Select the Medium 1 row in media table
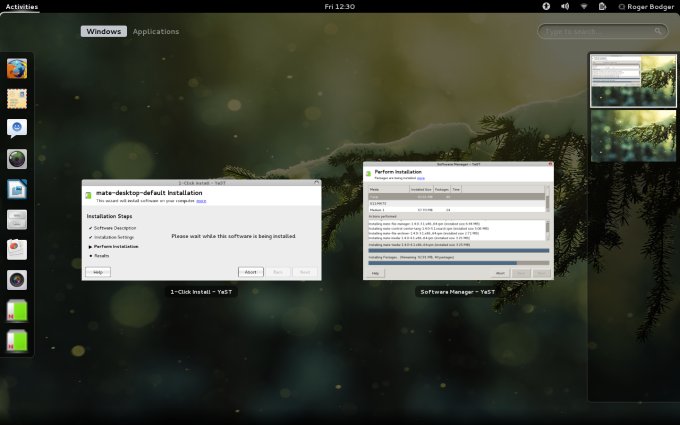The height and width of the screenshot is (425, 680). click(x=456, y=210)
